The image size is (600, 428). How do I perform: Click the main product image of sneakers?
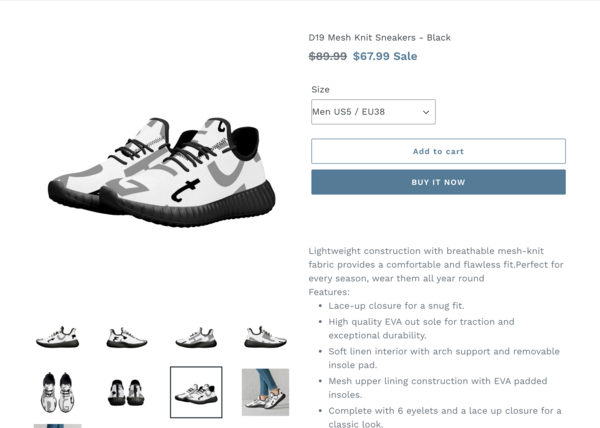tap(161, 172)
